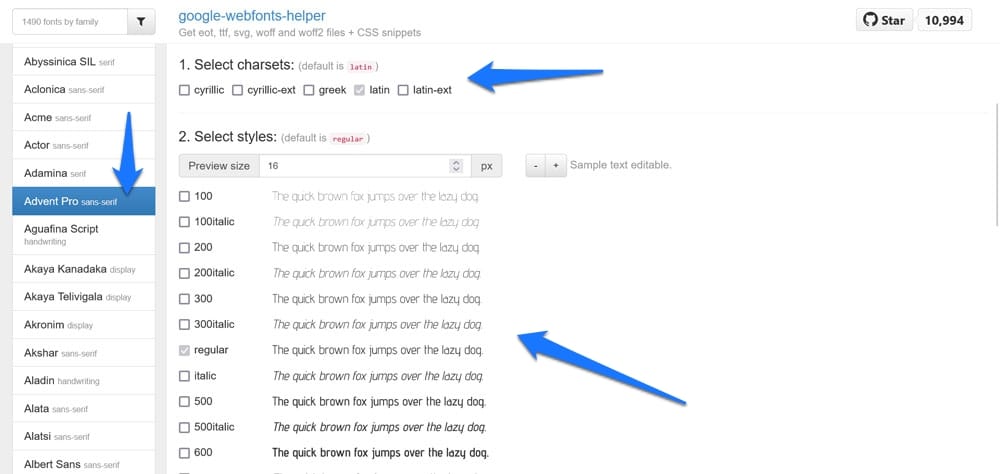
Task: Select the 500 weight style checkbox
Action: (x=184, y=402)
